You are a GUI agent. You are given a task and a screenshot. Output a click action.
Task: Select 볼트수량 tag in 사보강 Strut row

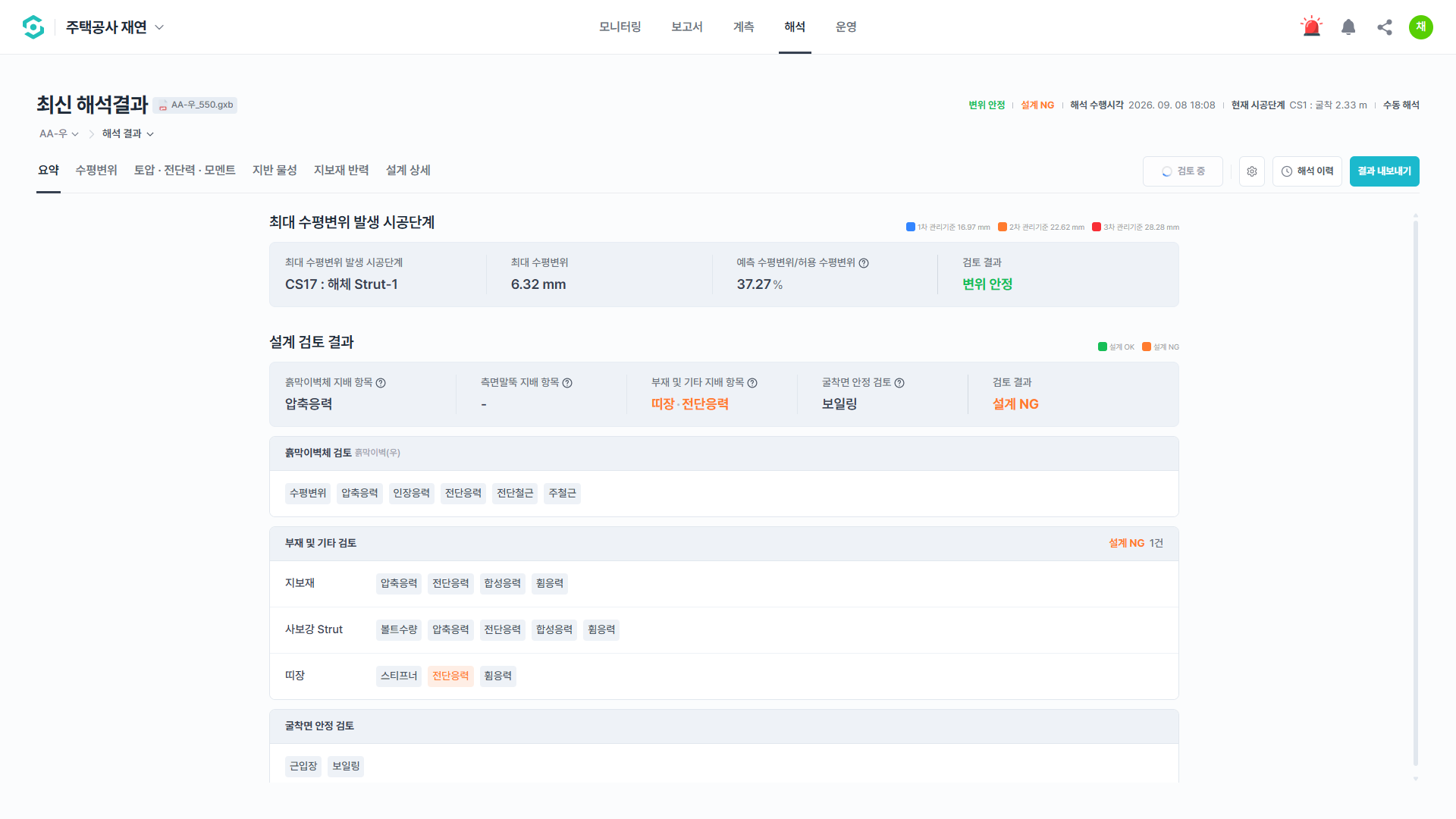[x=399, y=630]
